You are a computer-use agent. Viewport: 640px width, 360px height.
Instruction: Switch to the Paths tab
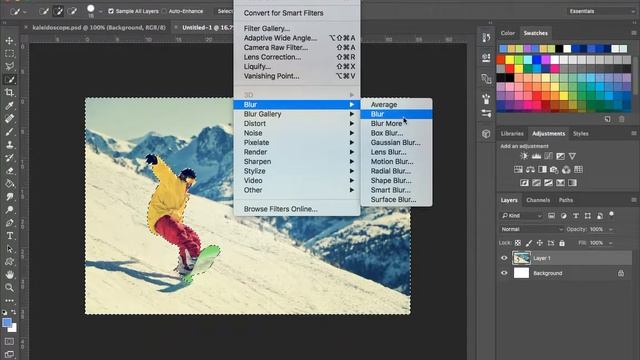566,200
